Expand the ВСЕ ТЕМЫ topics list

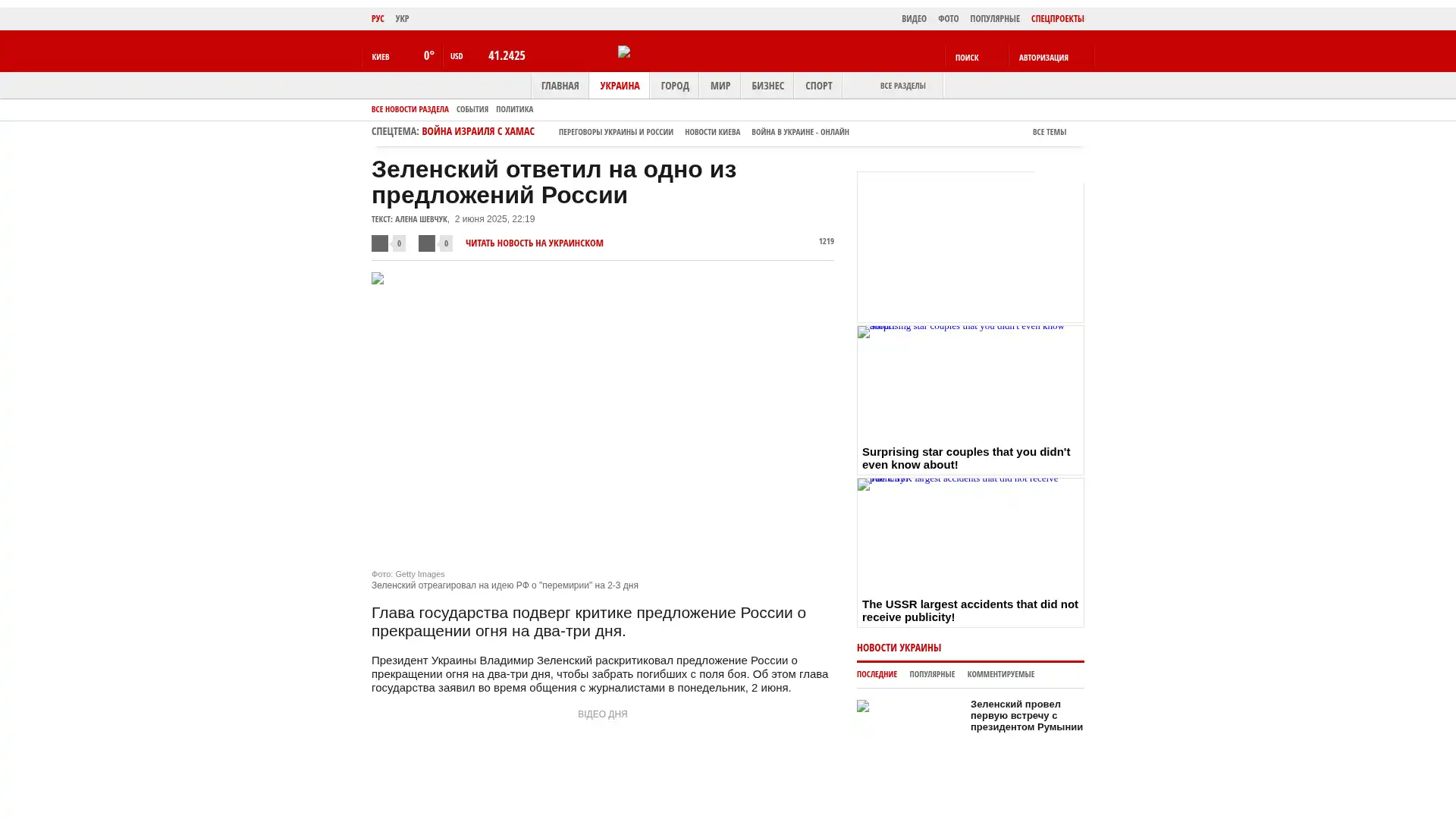[x=1049, y=132]
